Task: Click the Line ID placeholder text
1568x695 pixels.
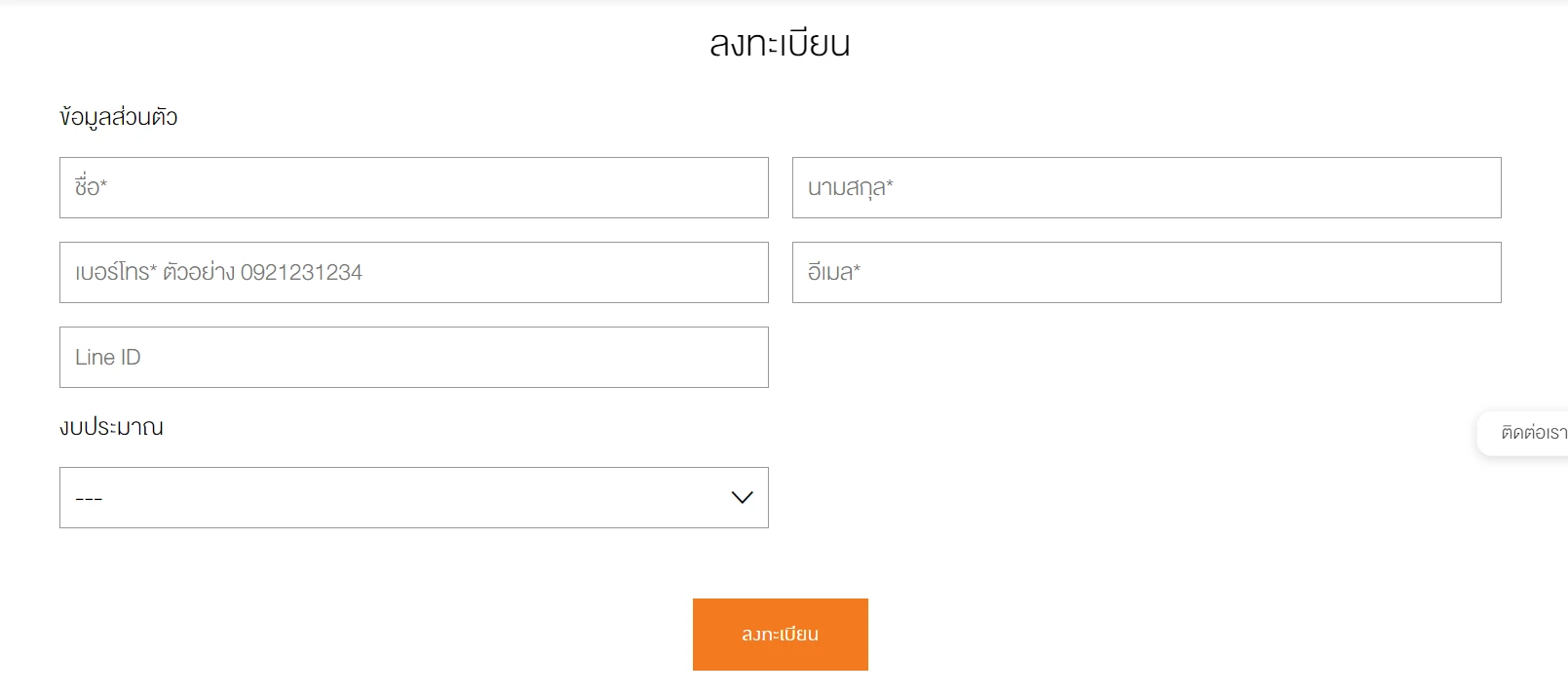Action: (x=107, y=357)
